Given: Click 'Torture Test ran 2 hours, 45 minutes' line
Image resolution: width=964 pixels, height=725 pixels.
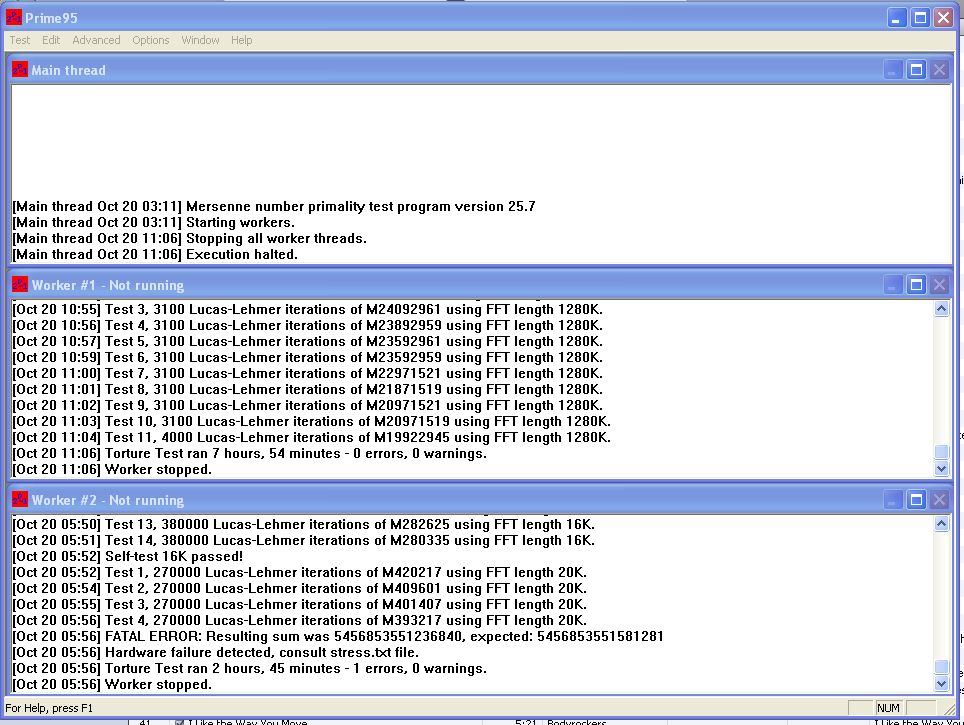Looking at the screenshot, I should point(250,668).
